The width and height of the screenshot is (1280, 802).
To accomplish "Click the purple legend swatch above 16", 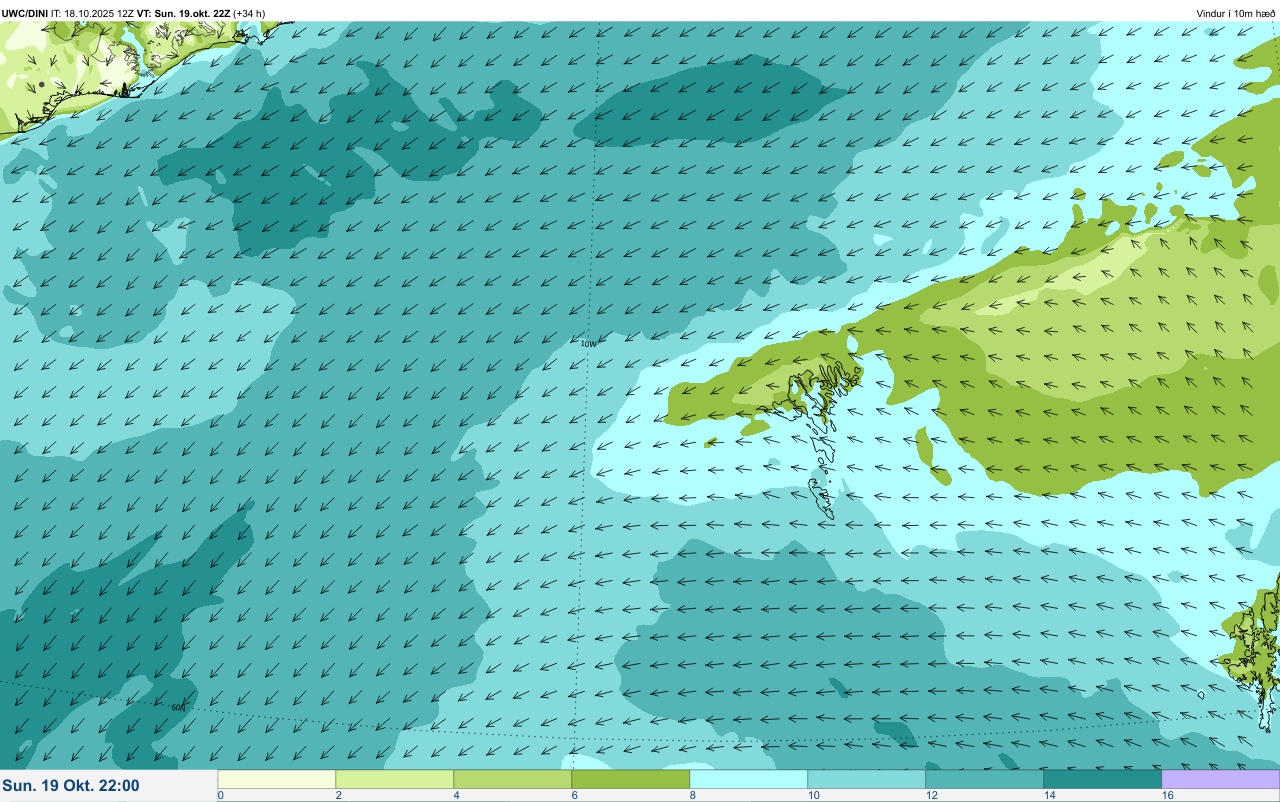I will [1221, 779].
